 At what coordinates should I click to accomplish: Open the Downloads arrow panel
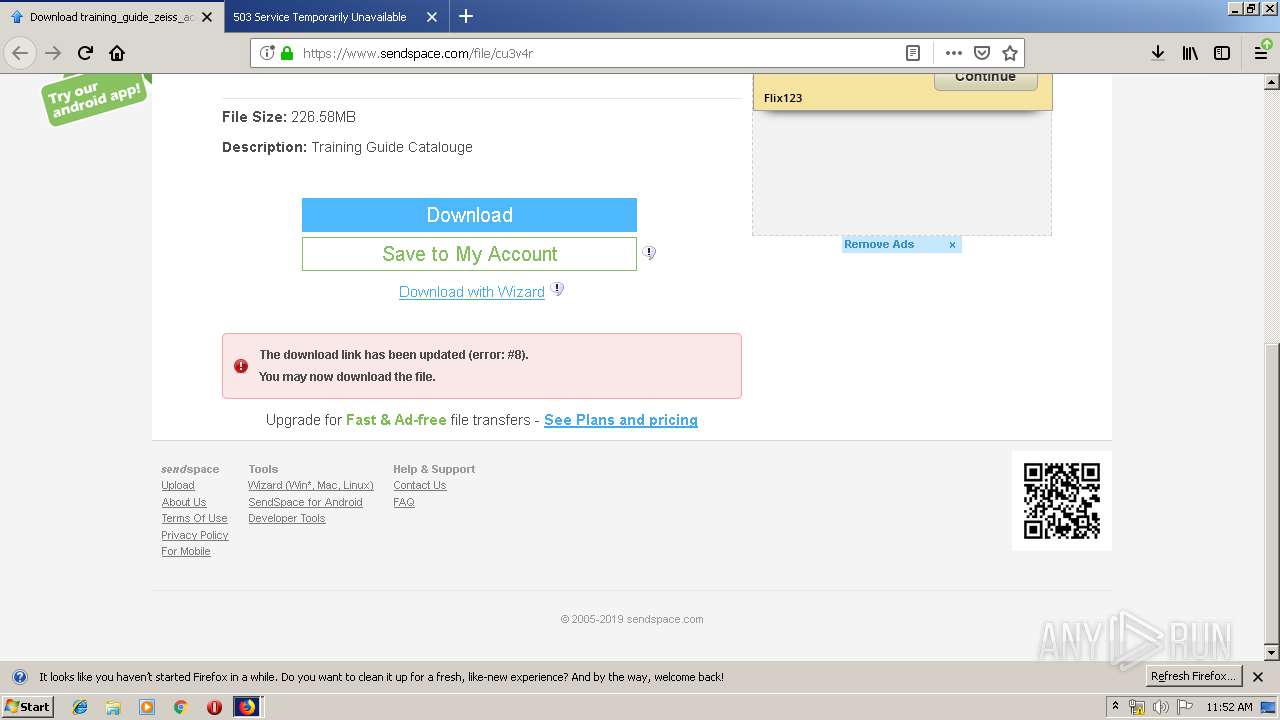1157,53
